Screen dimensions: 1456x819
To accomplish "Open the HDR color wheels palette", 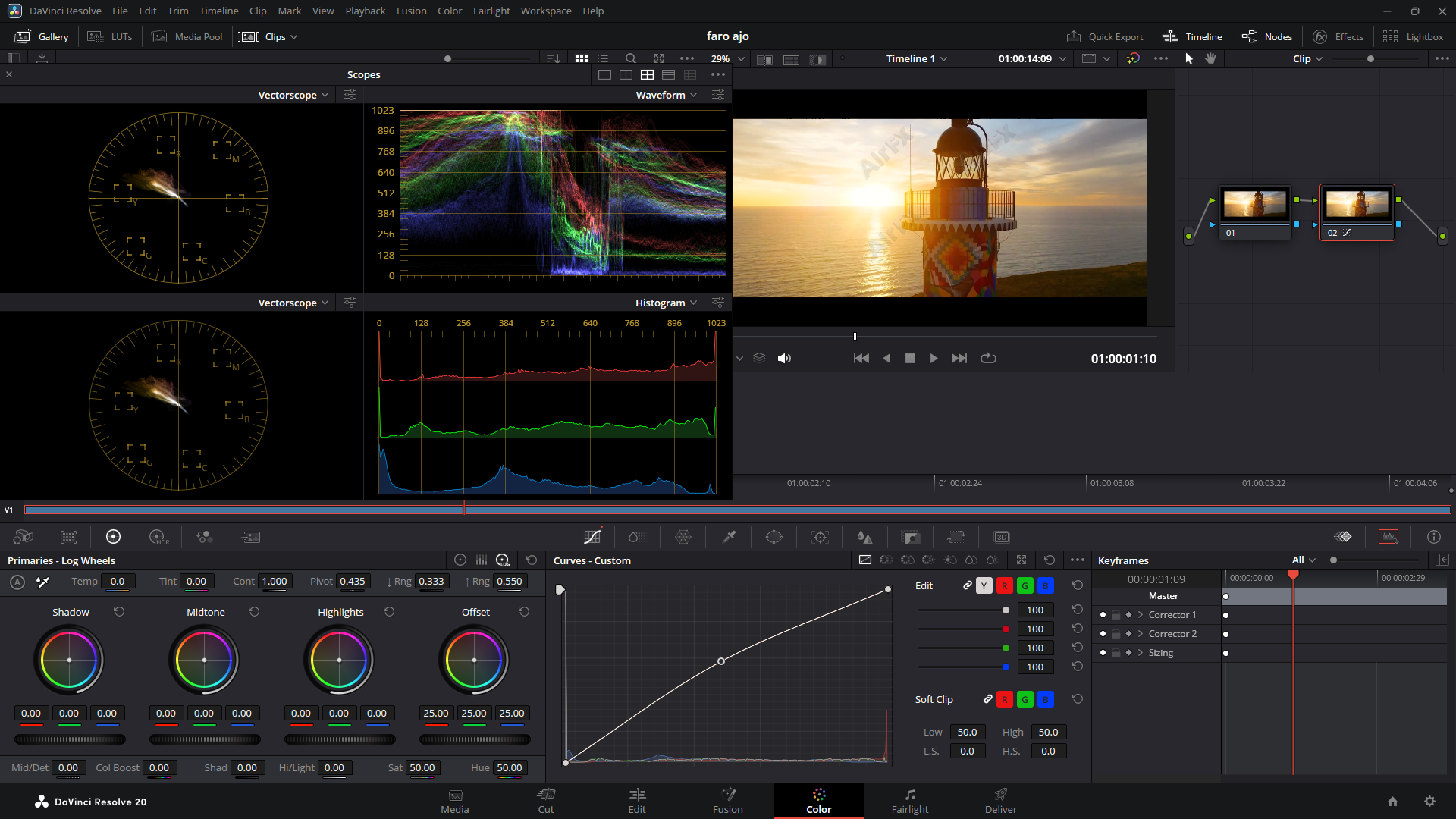I will [158, 537].
